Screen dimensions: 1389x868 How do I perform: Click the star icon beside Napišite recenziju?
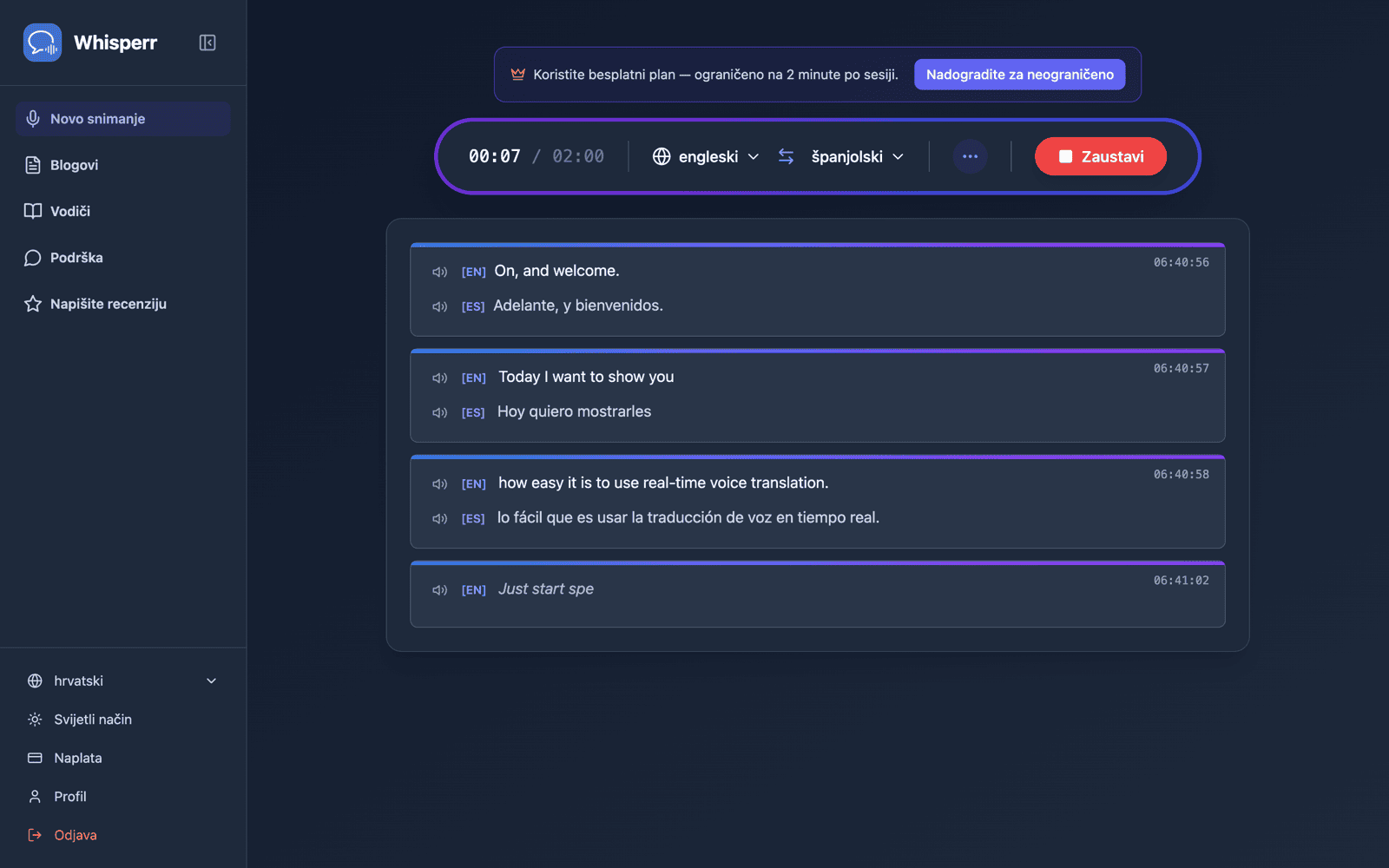point(33,304)
